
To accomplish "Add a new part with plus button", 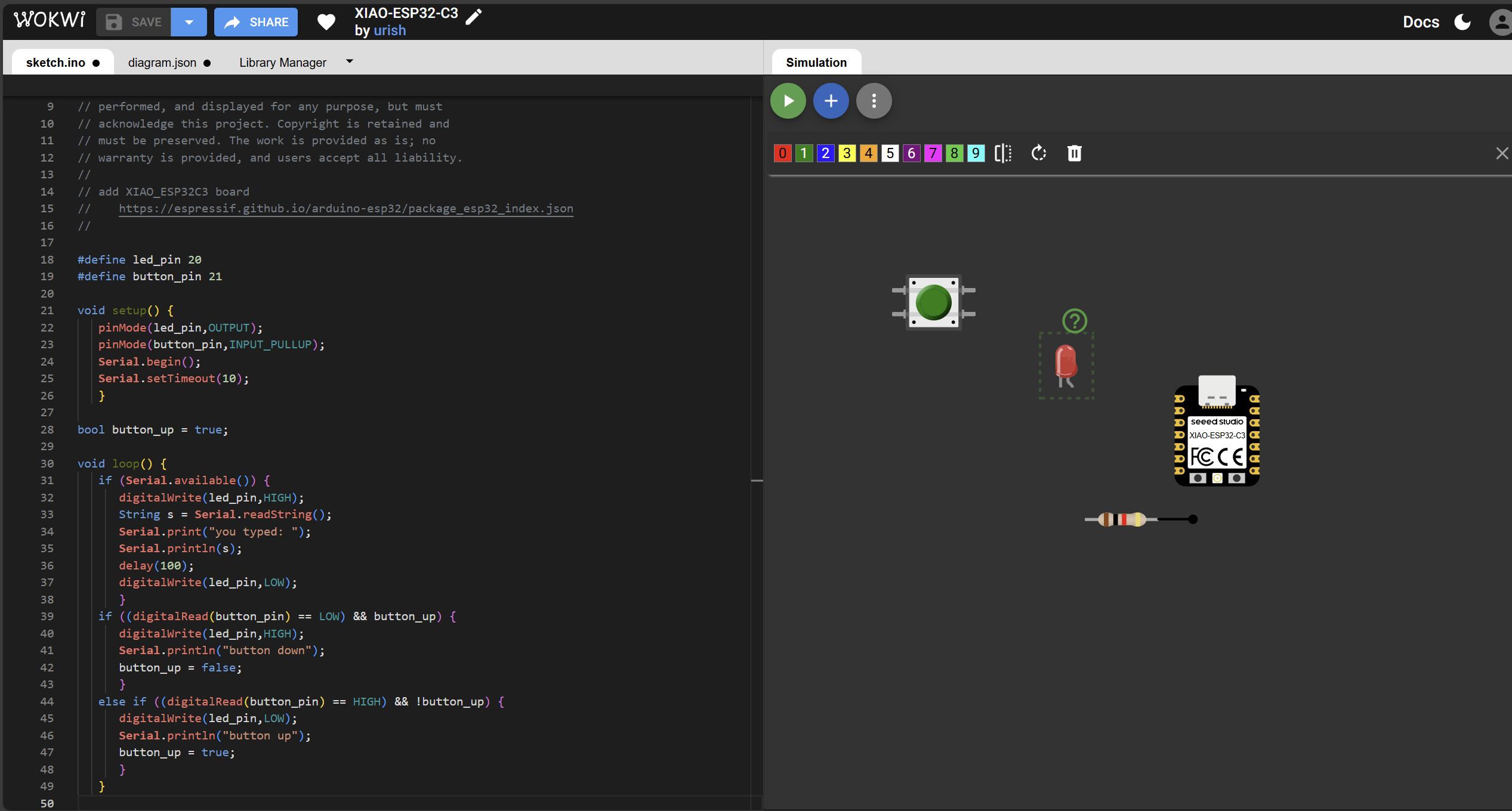I will click(831, 101).
